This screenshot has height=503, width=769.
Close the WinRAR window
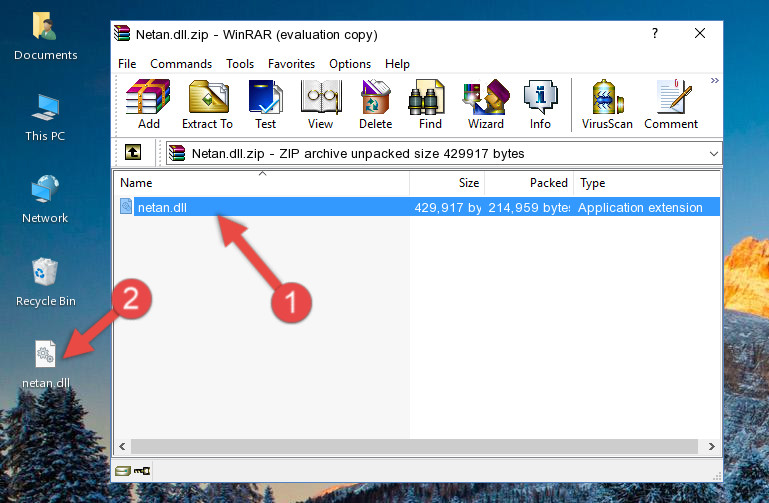click(700, 33)
